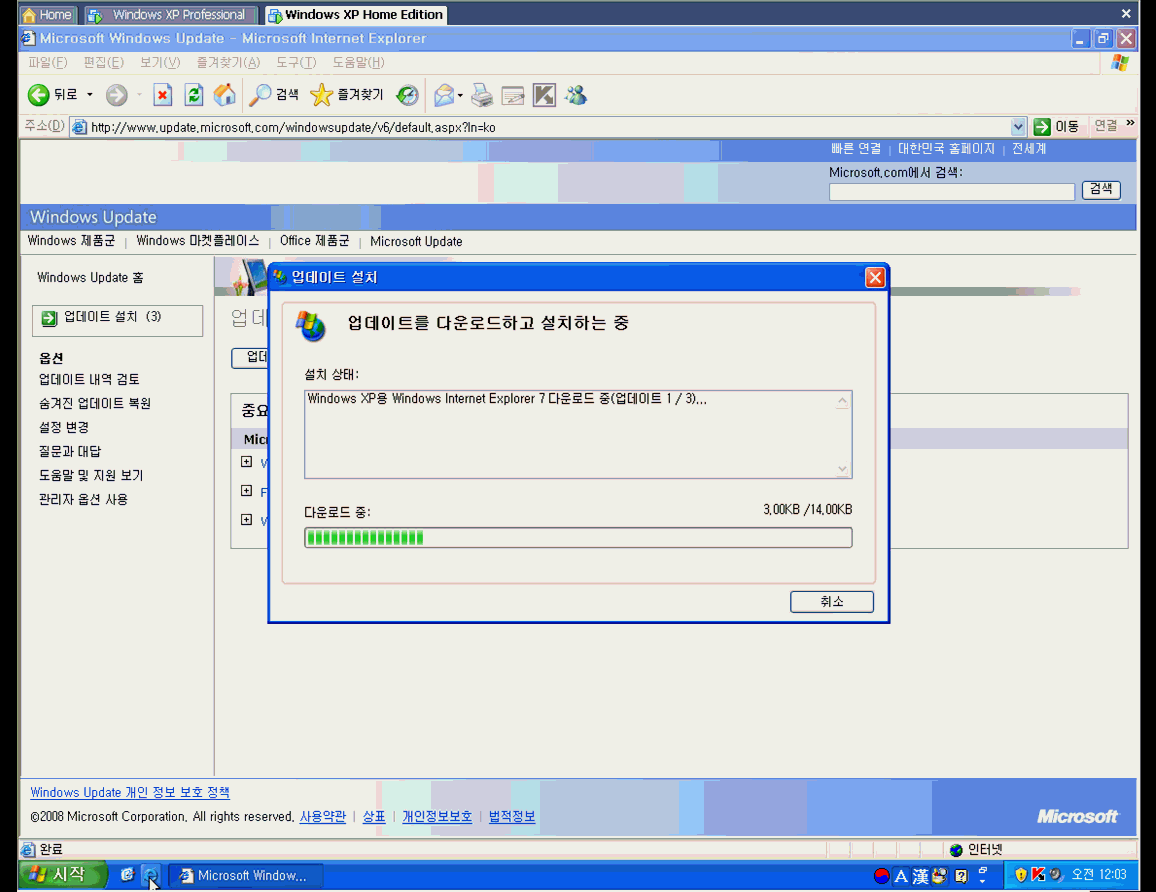Open 상표 footer link
This screenshot has height=892, width=1156.
374,816
